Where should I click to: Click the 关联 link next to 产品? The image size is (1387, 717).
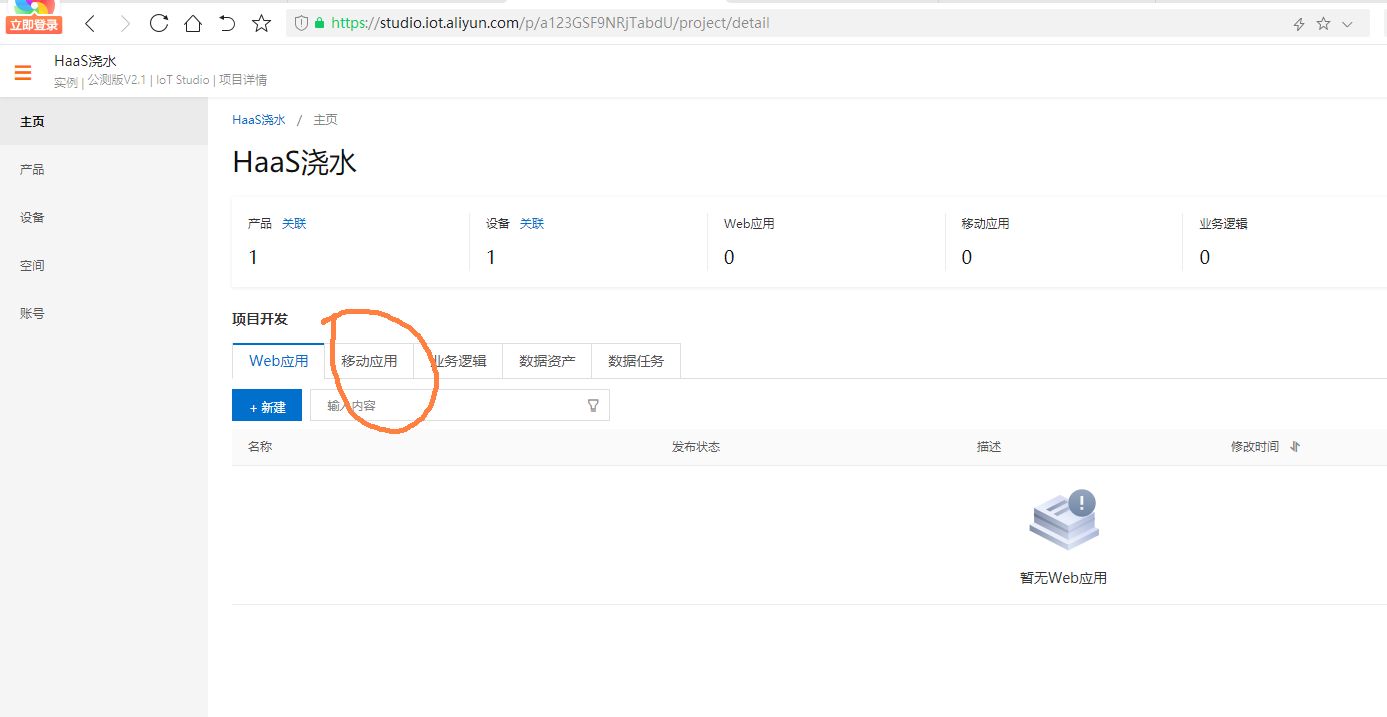tap(294, 224)
